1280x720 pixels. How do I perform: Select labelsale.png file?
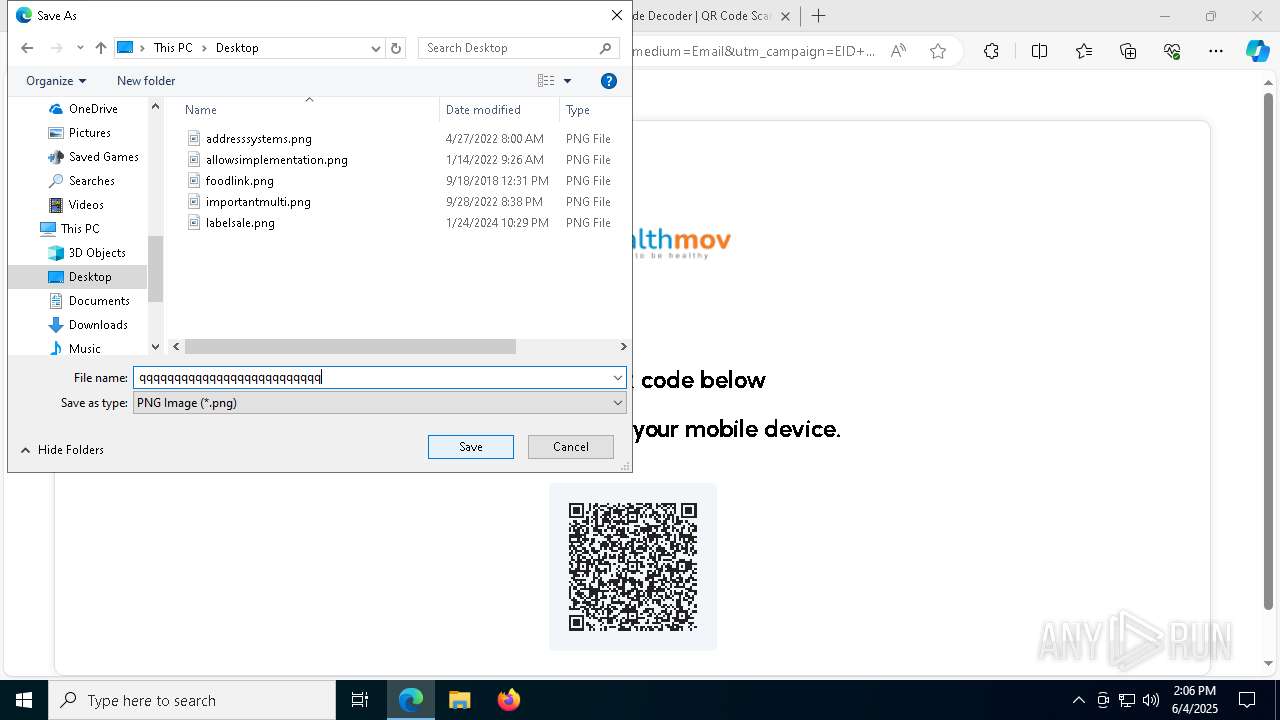tap(240, 223)
